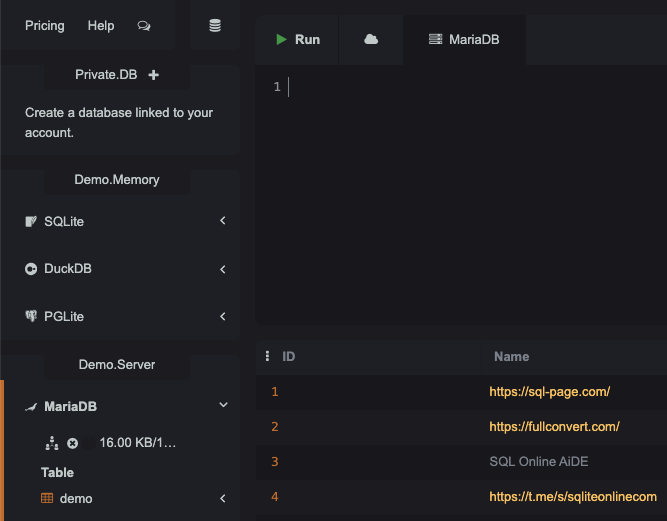Select the MariaDB editor tab
Image resolution: width=667 pixels, height=521 pixels.
click(x=464, y=40)
